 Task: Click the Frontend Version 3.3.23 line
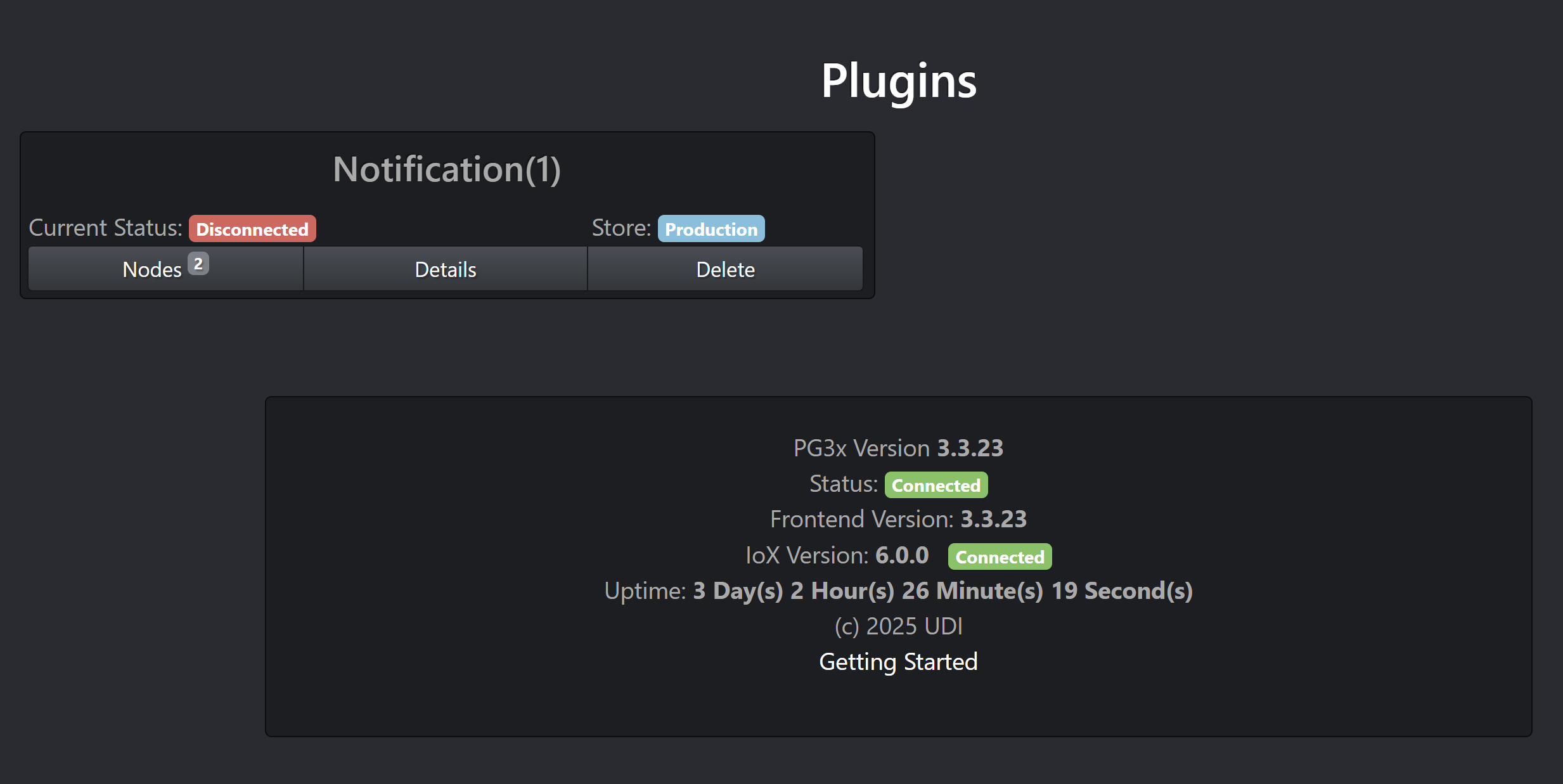[x=898, y=519]
